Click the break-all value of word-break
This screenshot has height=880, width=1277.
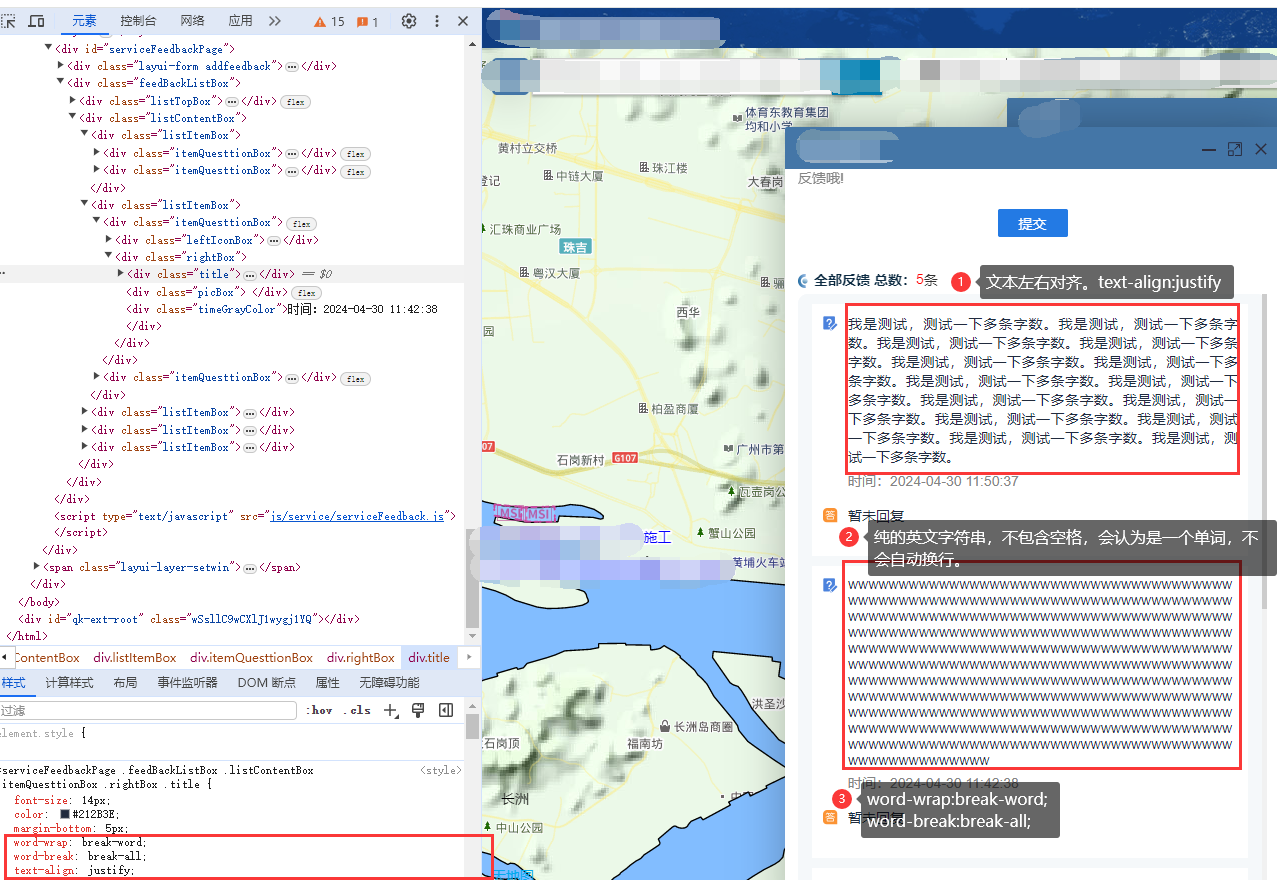click(115, 857)
